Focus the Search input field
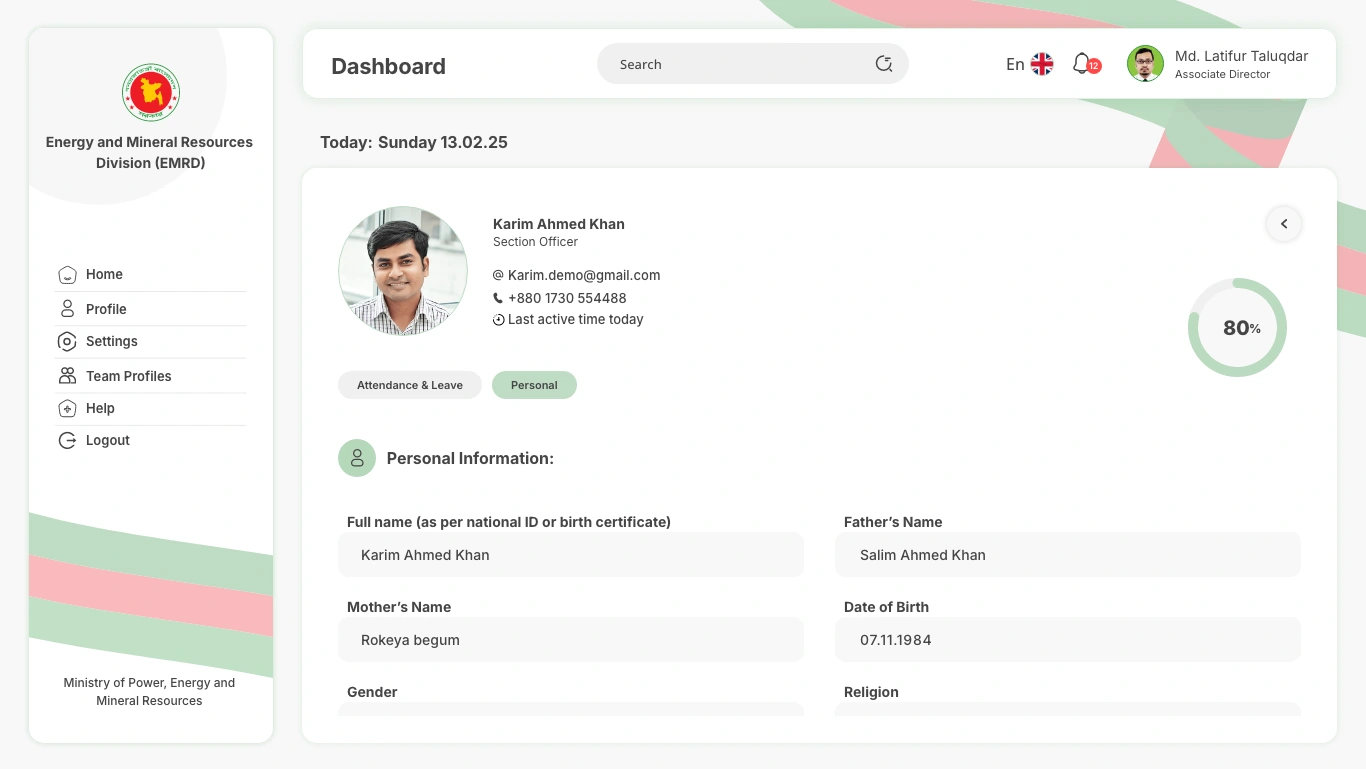The image size is (1366, 769). [x=753, y=64]
